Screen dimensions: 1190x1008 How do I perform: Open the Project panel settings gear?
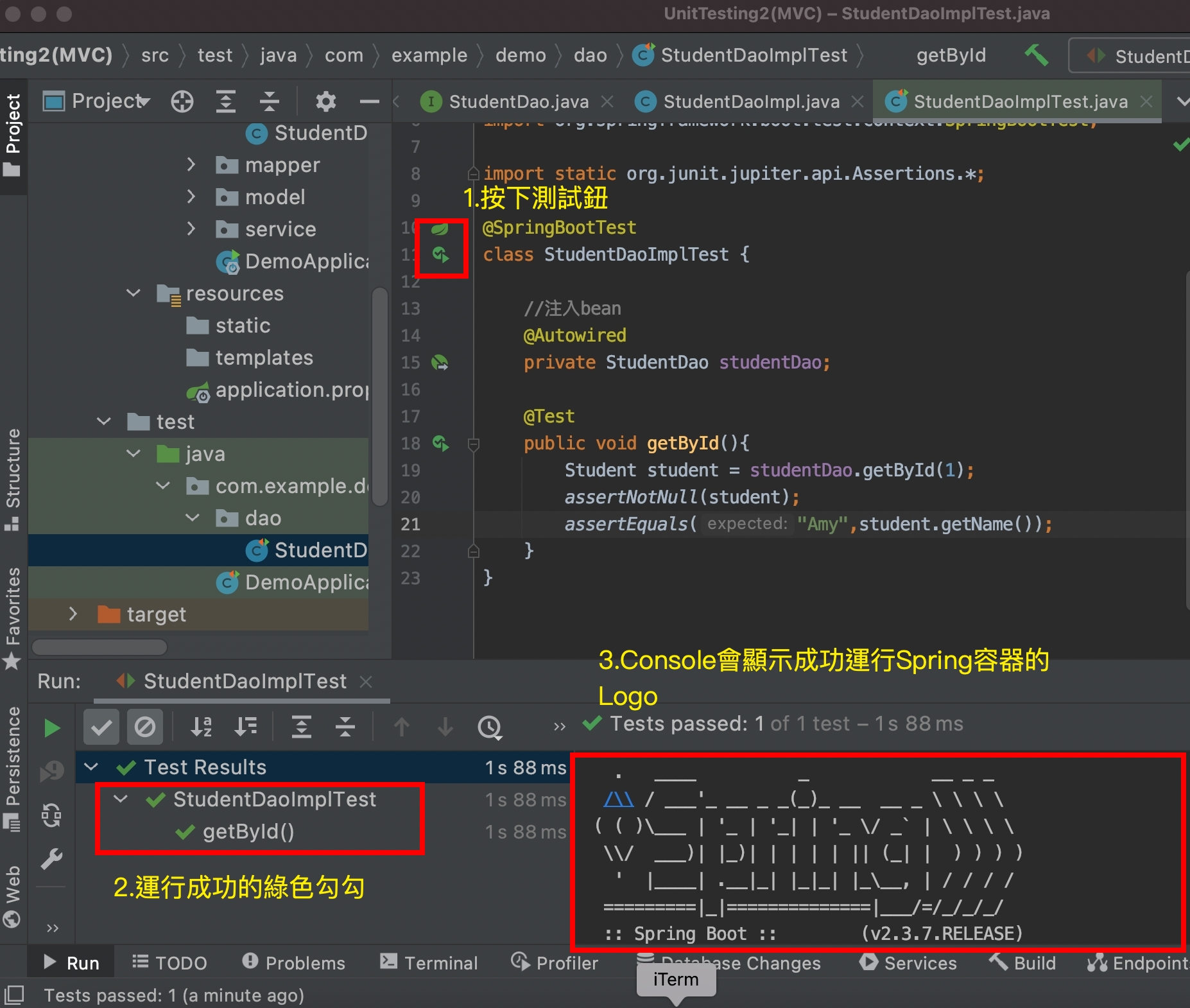[x=326, y=101]
